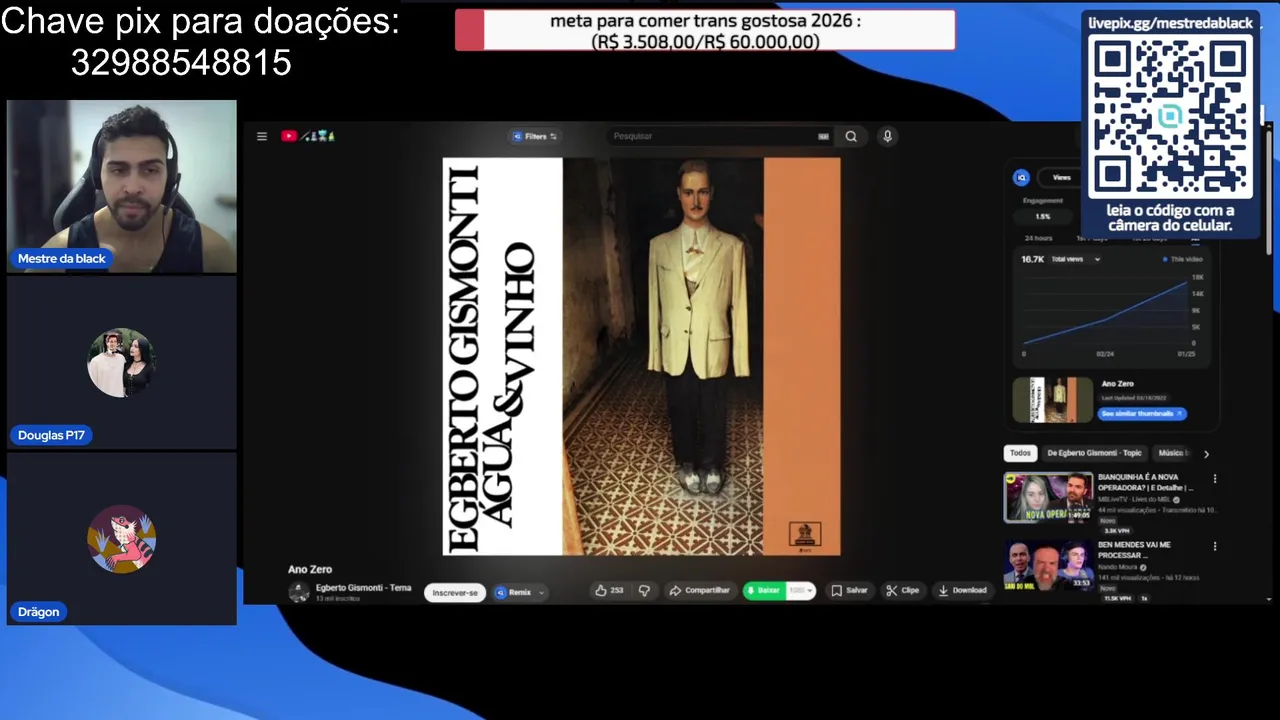Show more chips with right arrow
1280x720 pixels.
[1206, 454]
